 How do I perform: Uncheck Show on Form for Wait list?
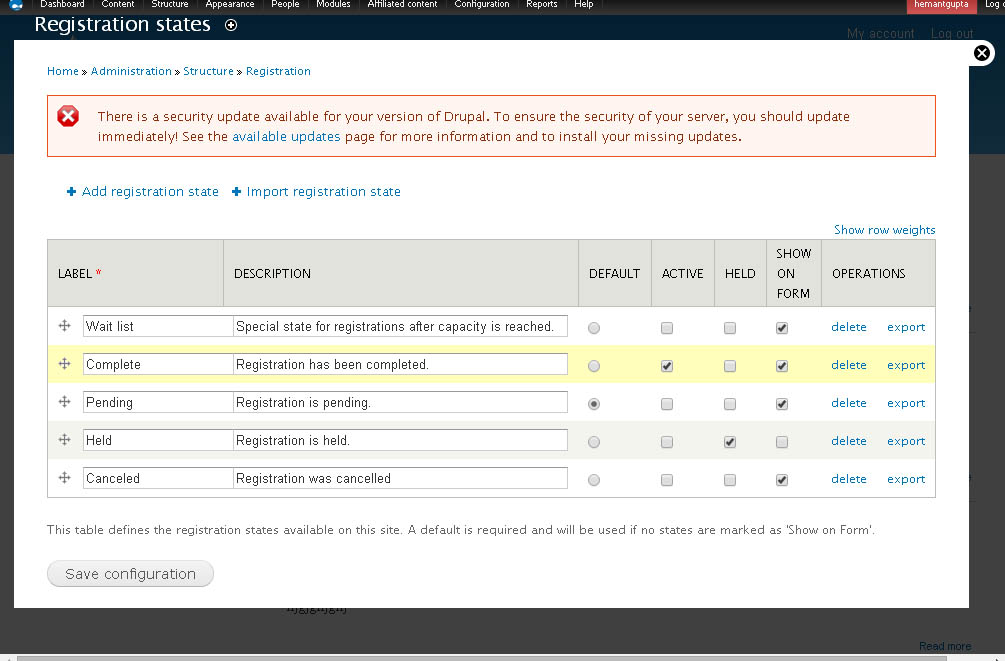click(782, 328)
